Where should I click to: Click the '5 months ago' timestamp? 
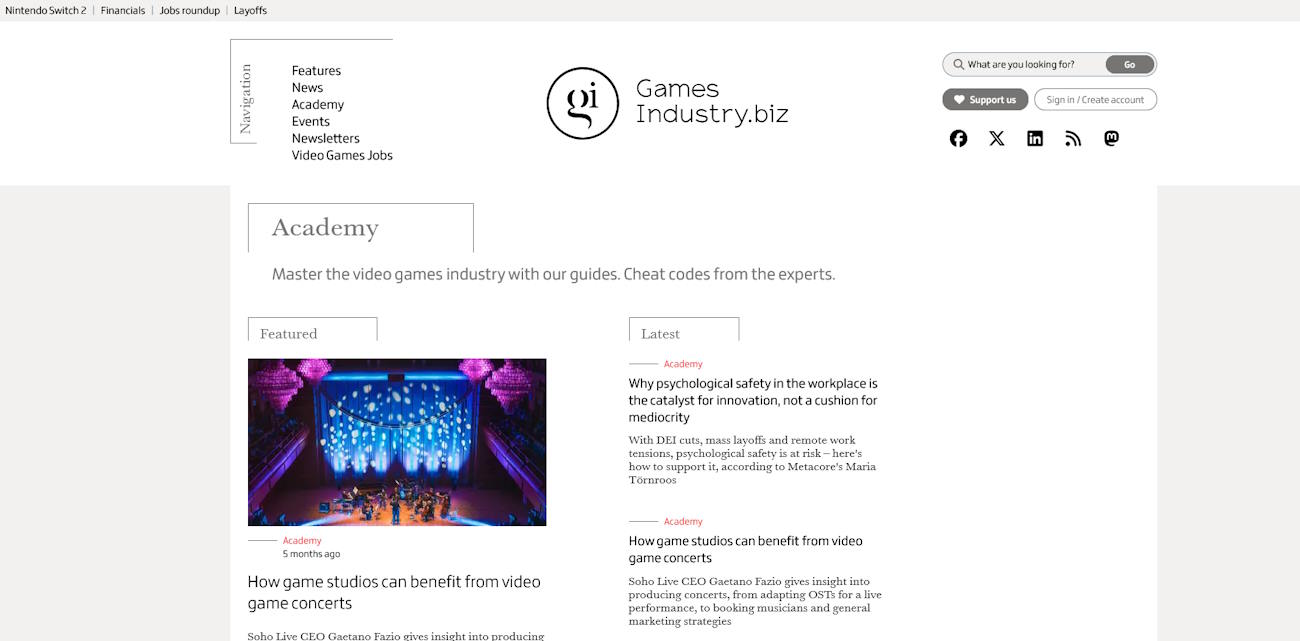[311, 554]
